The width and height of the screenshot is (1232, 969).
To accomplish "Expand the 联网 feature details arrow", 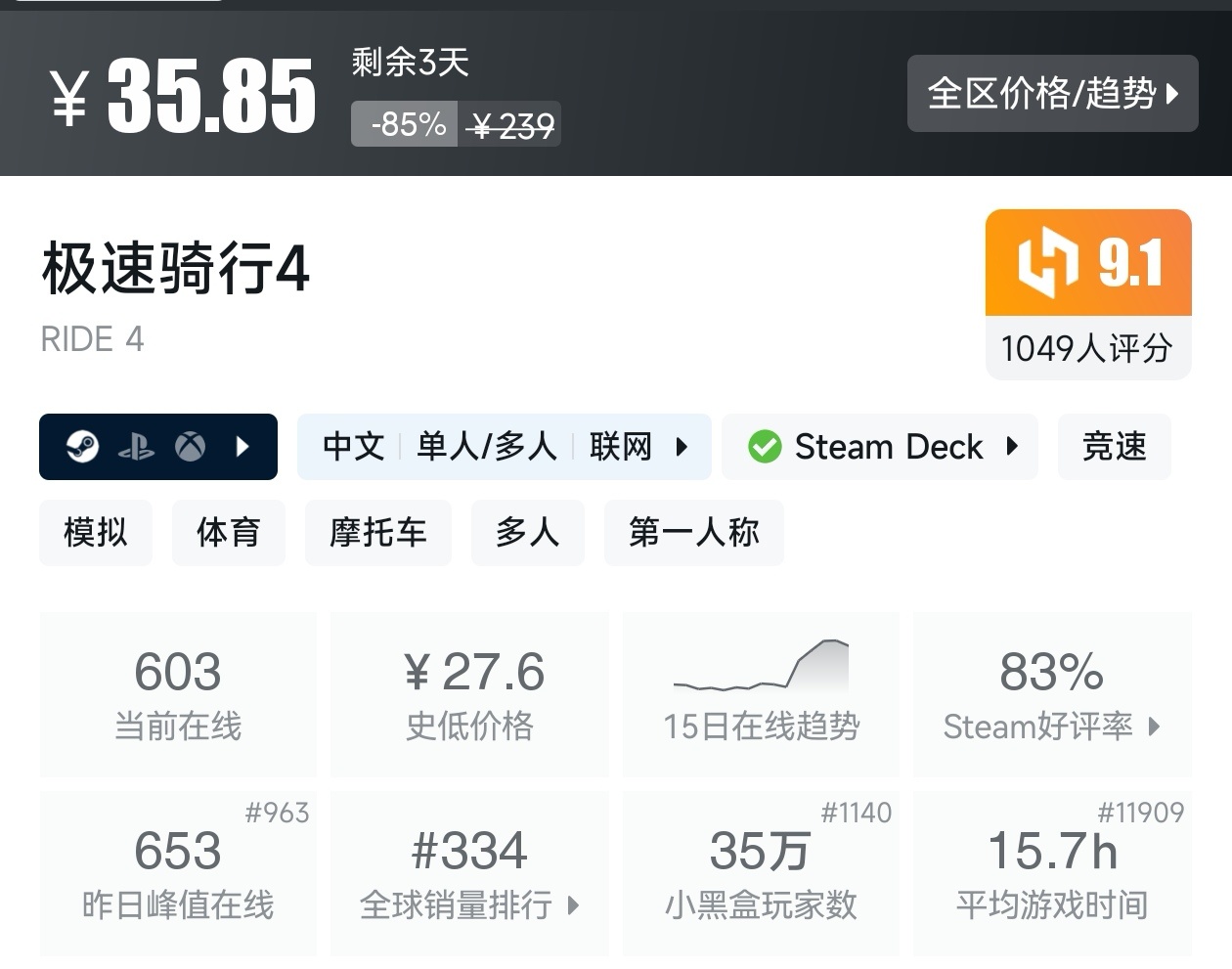I will click(682, 447).
